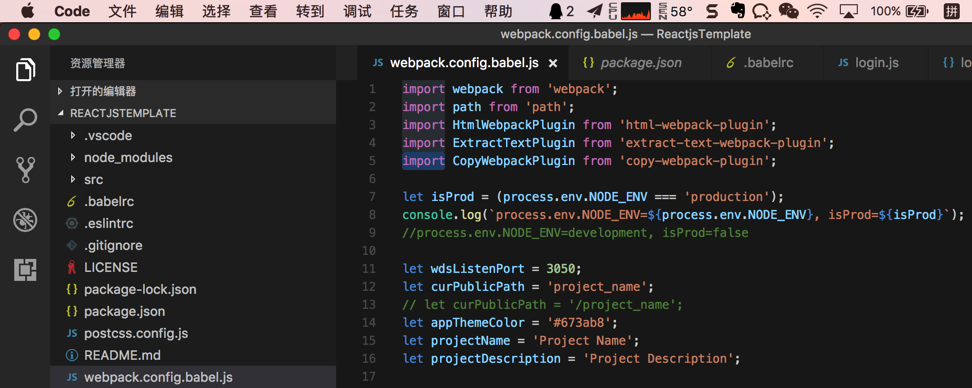Open the Debug view icon
The height and width of the screenshot is (388, 972).
(25, 219)
